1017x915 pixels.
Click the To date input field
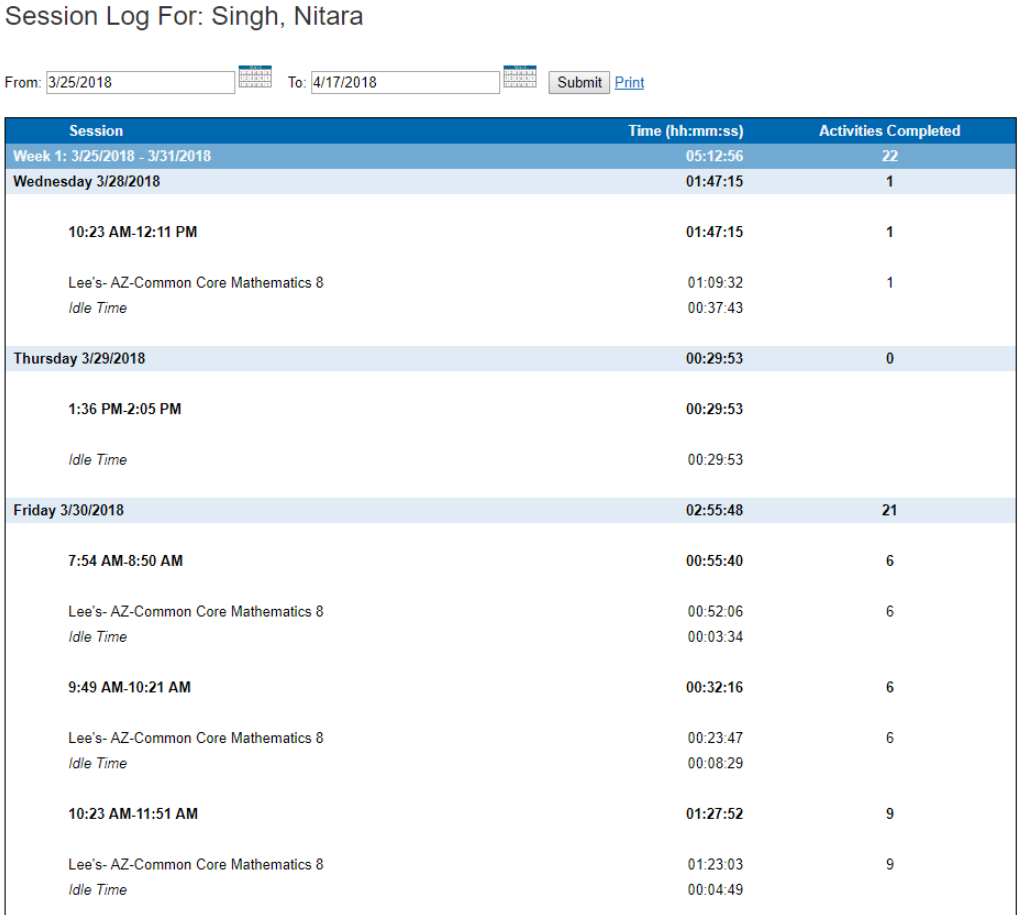coord(405,82)
